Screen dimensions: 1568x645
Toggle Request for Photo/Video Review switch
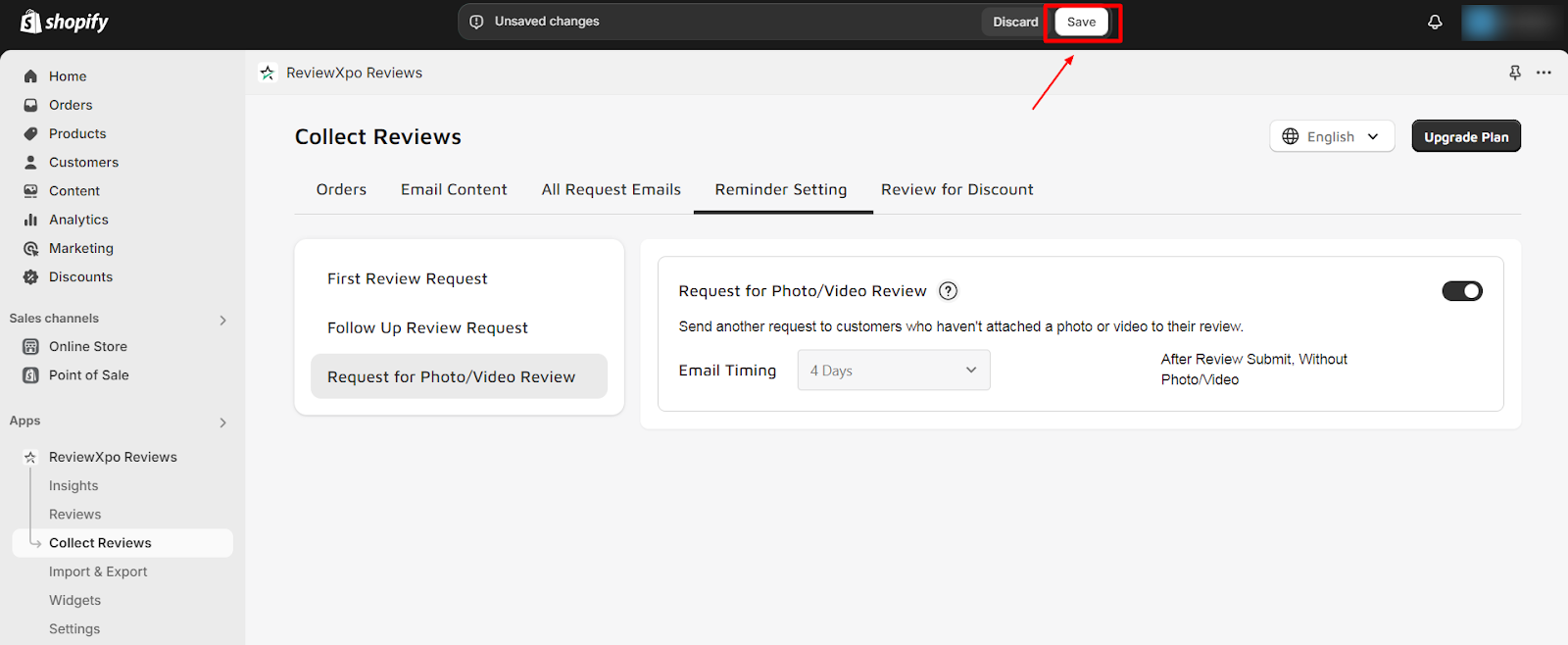1462,291
